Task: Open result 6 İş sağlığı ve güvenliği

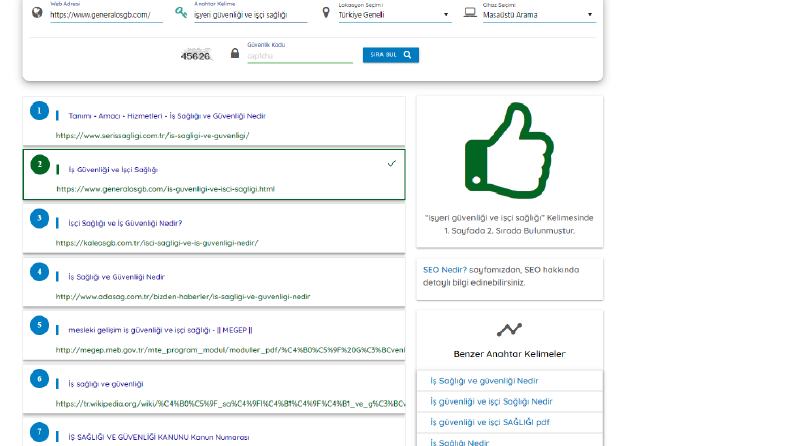Action: (x=106, y=384)
